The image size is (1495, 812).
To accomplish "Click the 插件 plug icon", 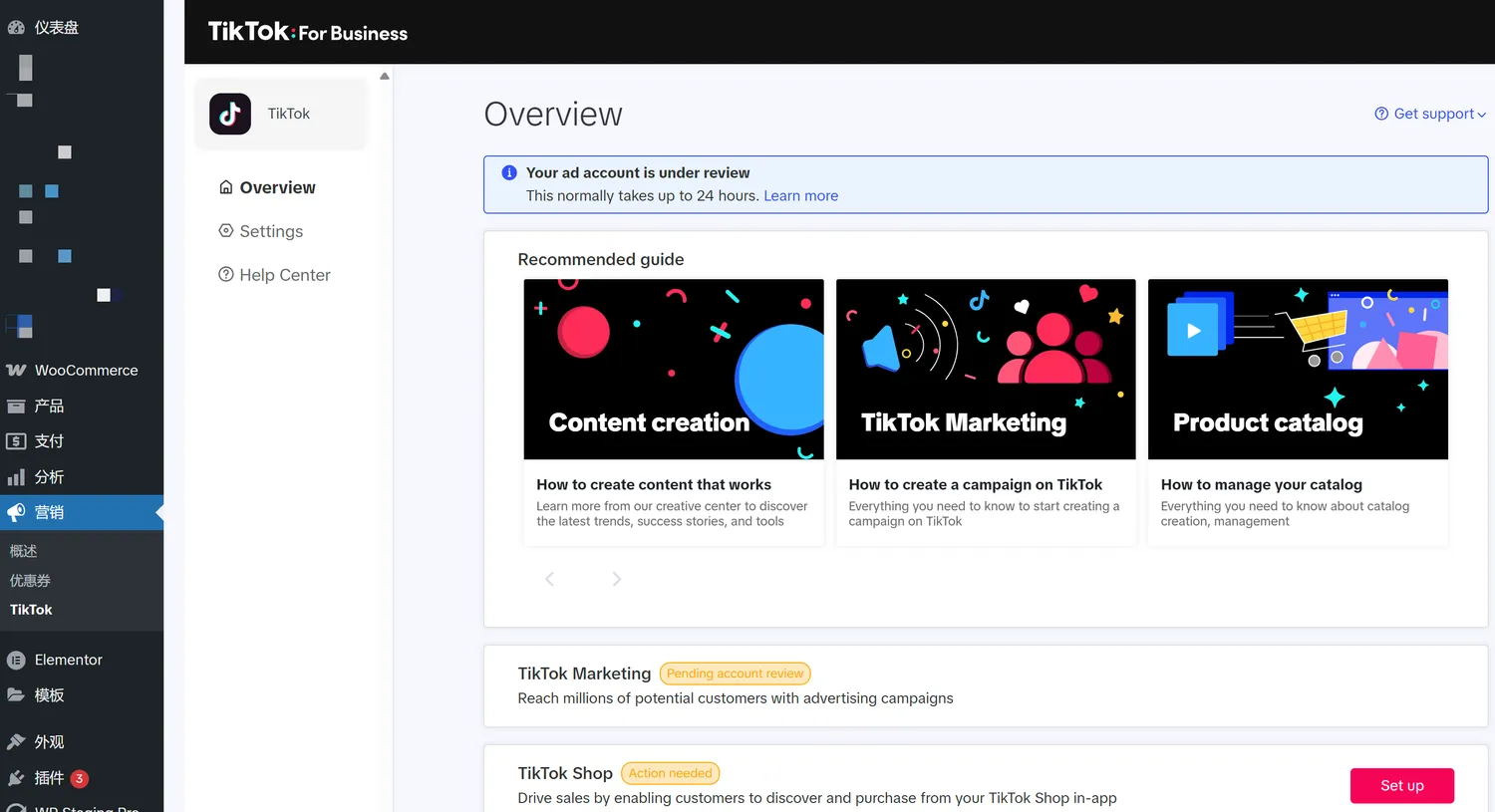I will click(x=16, y=778).
